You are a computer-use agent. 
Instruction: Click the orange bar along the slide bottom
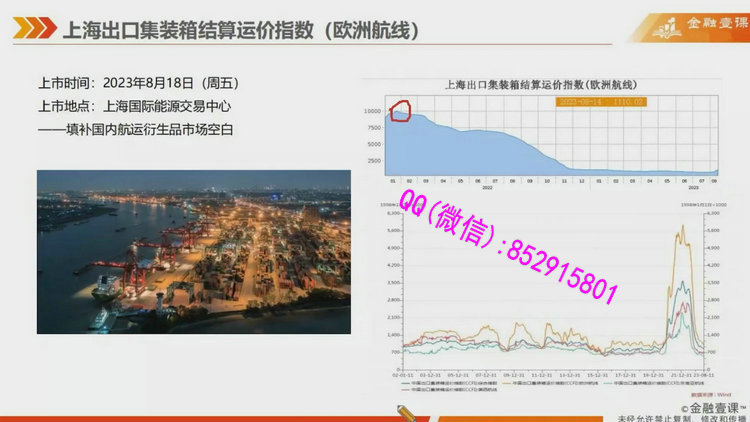click(200, 414)
